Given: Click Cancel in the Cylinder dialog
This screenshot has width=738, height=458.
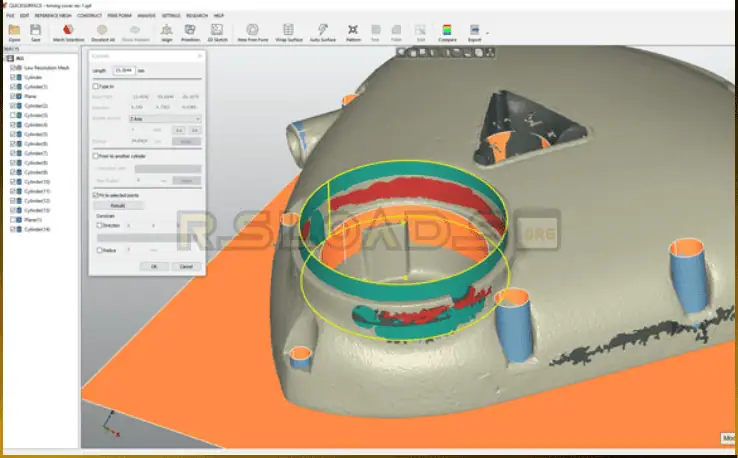Looking at the screenshot, I should tap(184, 266).
